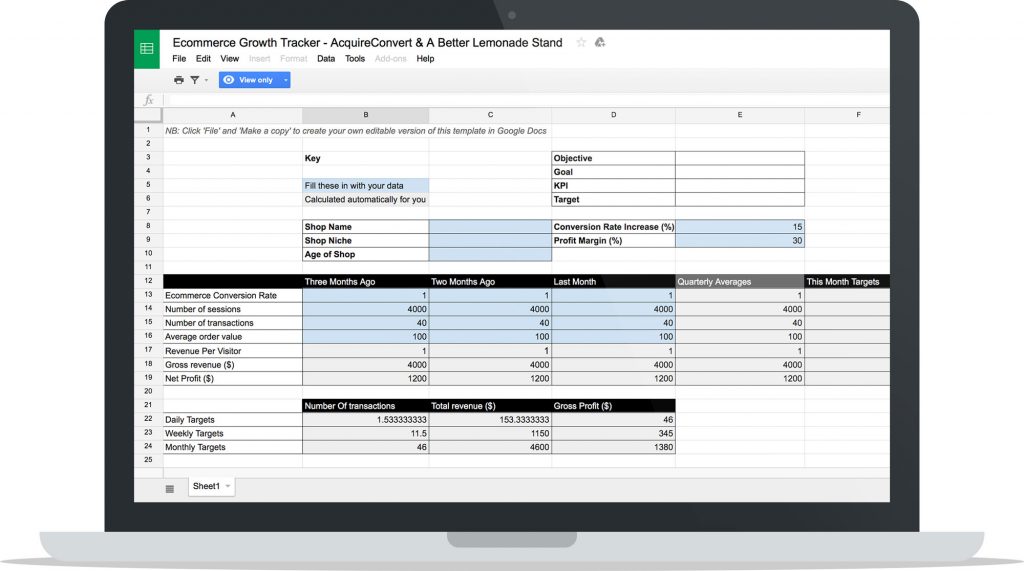This screenshot has width=1024, height=571.
Task: Select row 21 header
Action: [148, 405]
